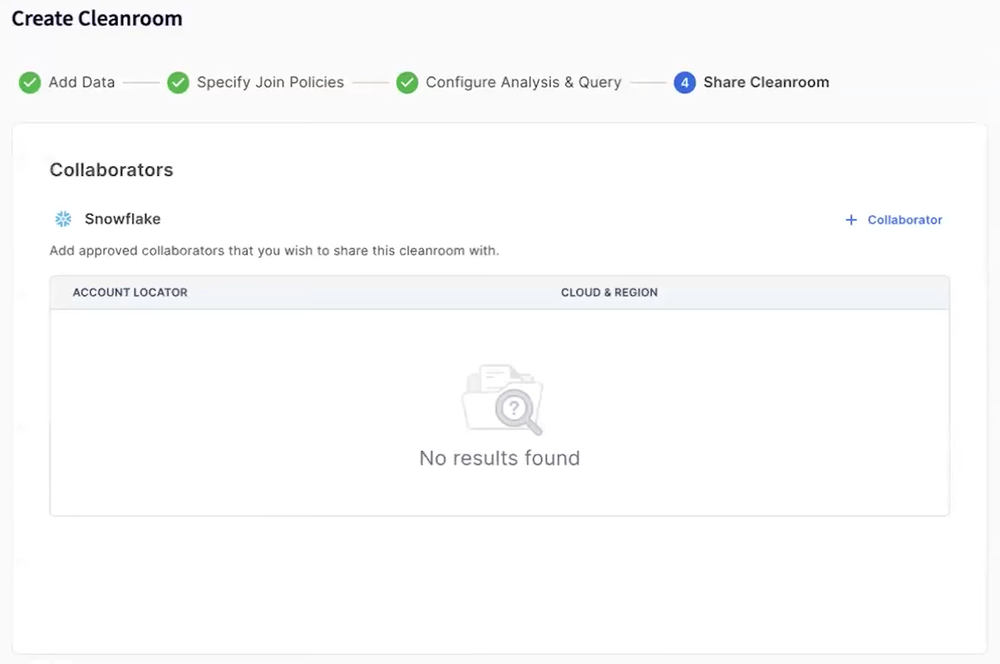Click the Create Cleanroom page title
Image resolution: width=1000 pixels, height=664 pixels.
pyautogui.click(x=96, y=18)
